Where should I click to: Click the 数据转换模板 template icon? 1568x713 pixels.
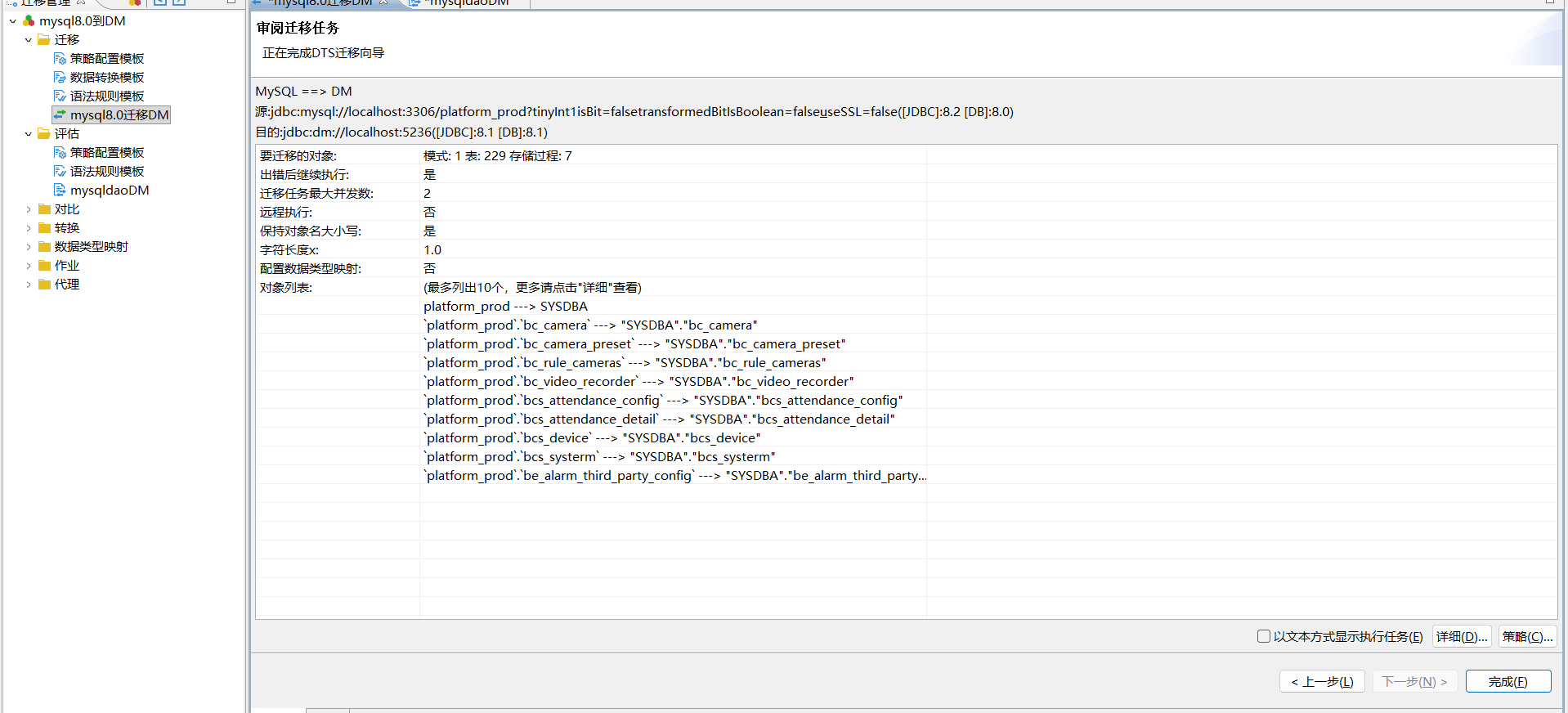[x=60, y=78]
